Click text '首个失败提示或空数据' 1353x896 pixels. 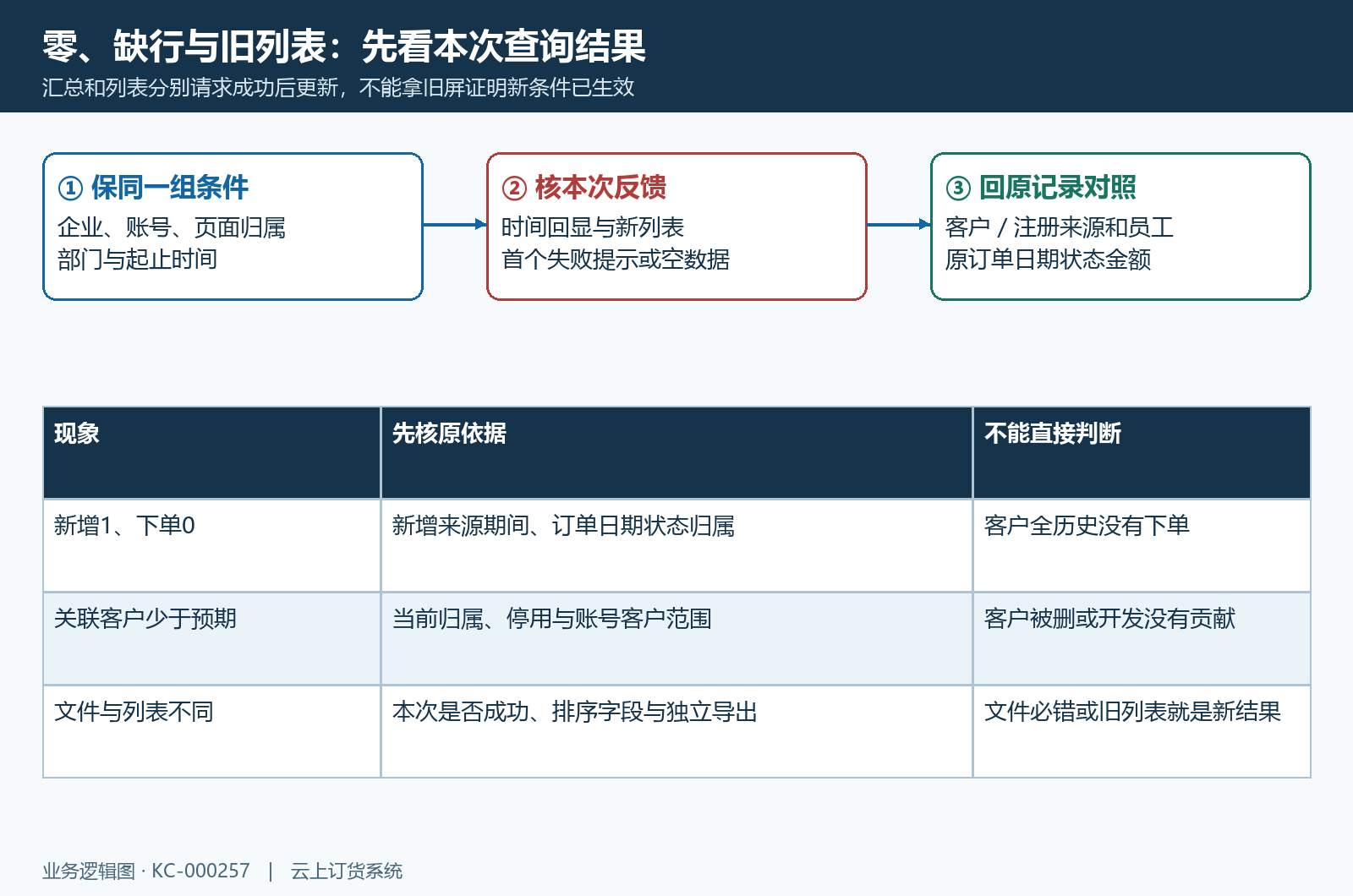[x=615, y=260]
